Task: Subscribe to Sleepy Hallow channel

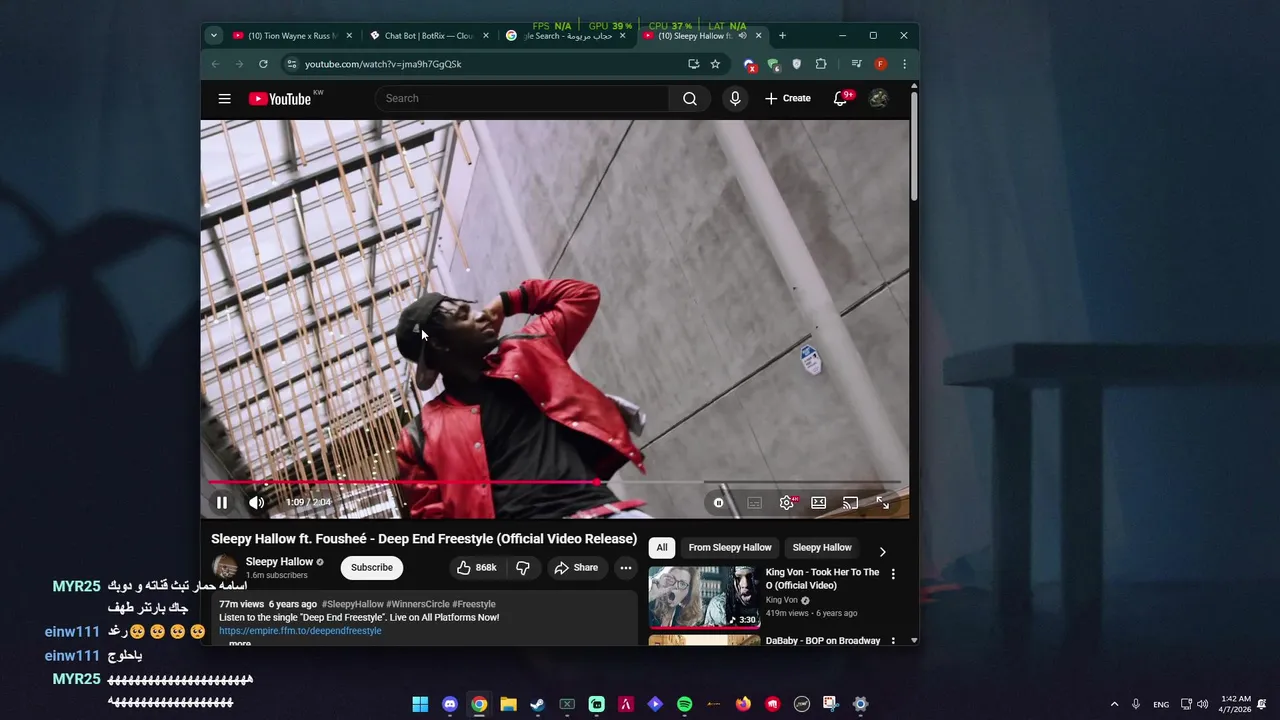Action: click(x=371, y=567)
